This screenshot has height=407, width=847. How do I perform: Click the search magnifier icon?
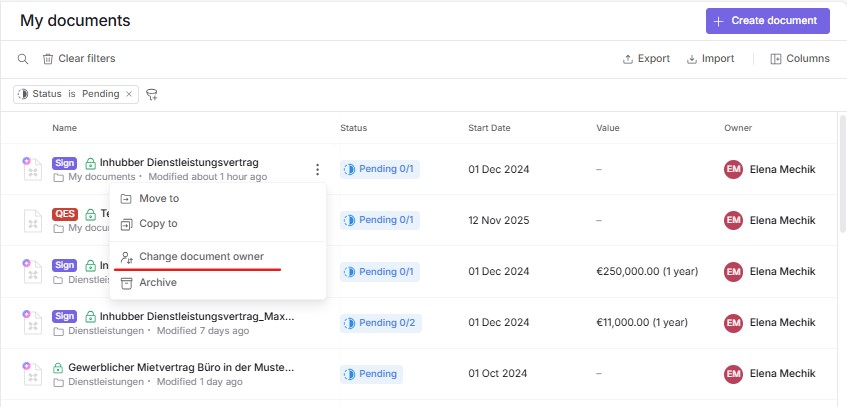tap(22, 59)
